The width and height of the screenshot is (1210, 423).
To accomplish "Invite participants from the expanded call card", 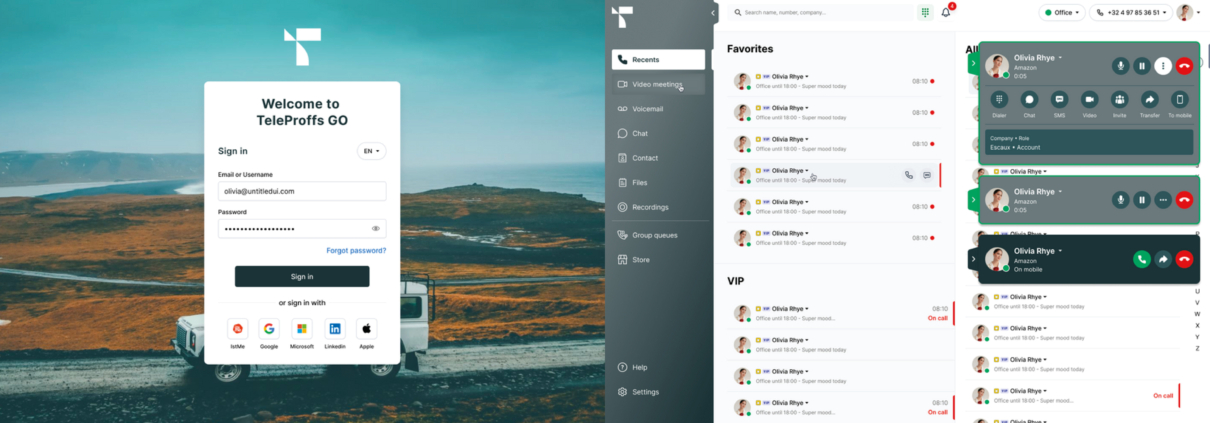I will click(x=1119, y=99).
